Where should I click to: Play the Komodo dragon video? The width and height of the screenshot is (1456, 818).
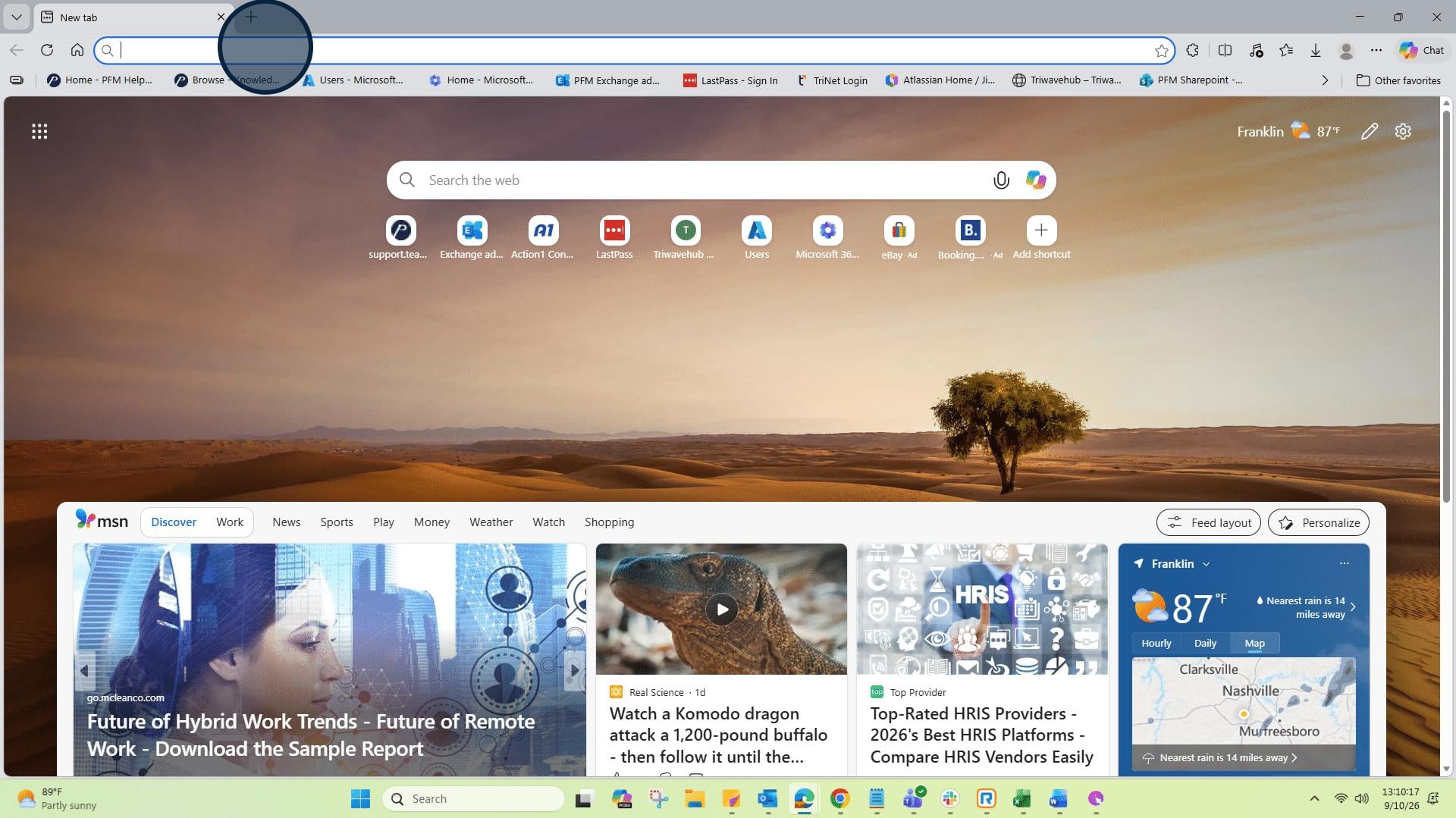[722, 610]
